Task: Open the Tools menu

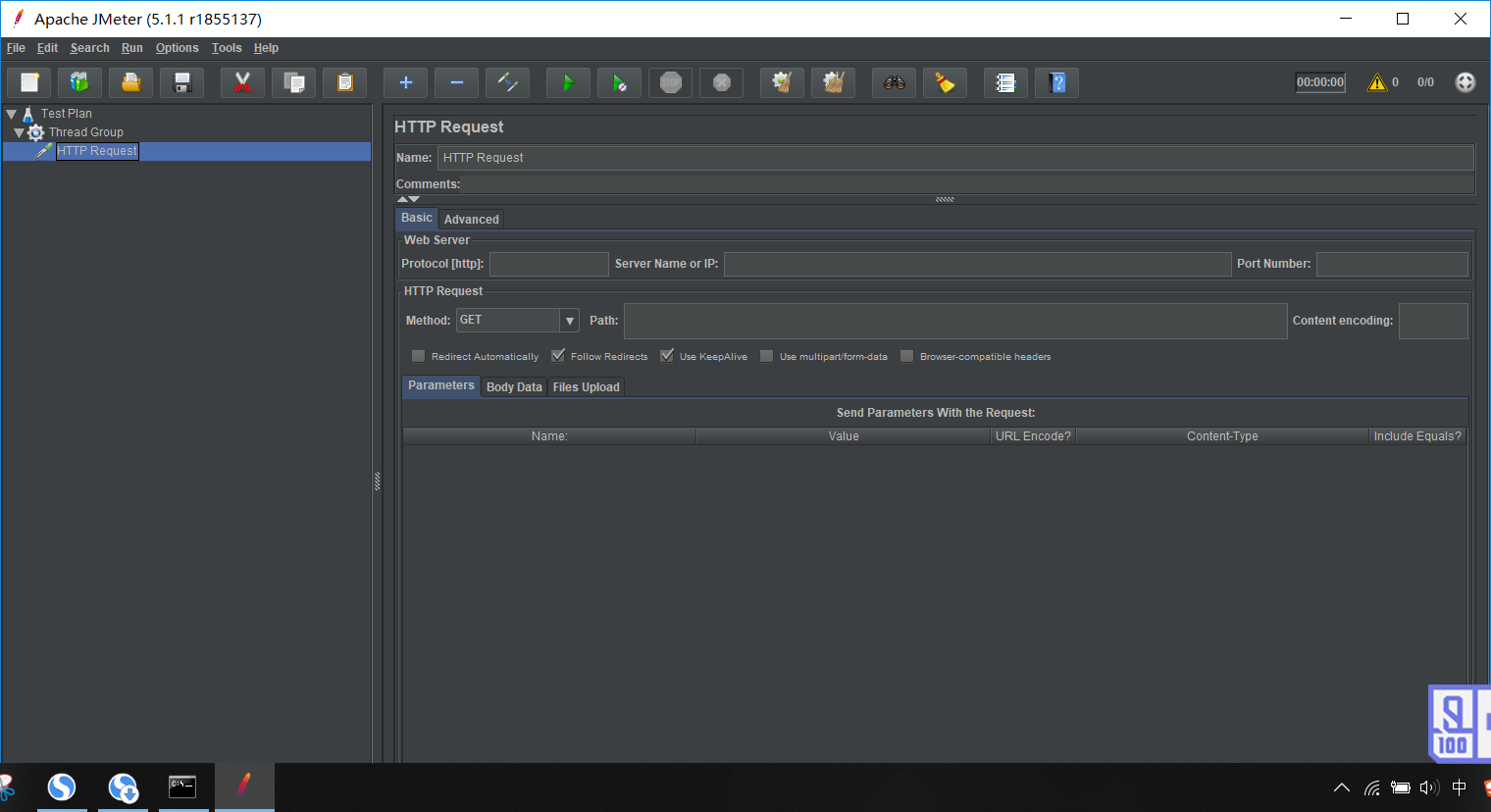Action: 227,48
